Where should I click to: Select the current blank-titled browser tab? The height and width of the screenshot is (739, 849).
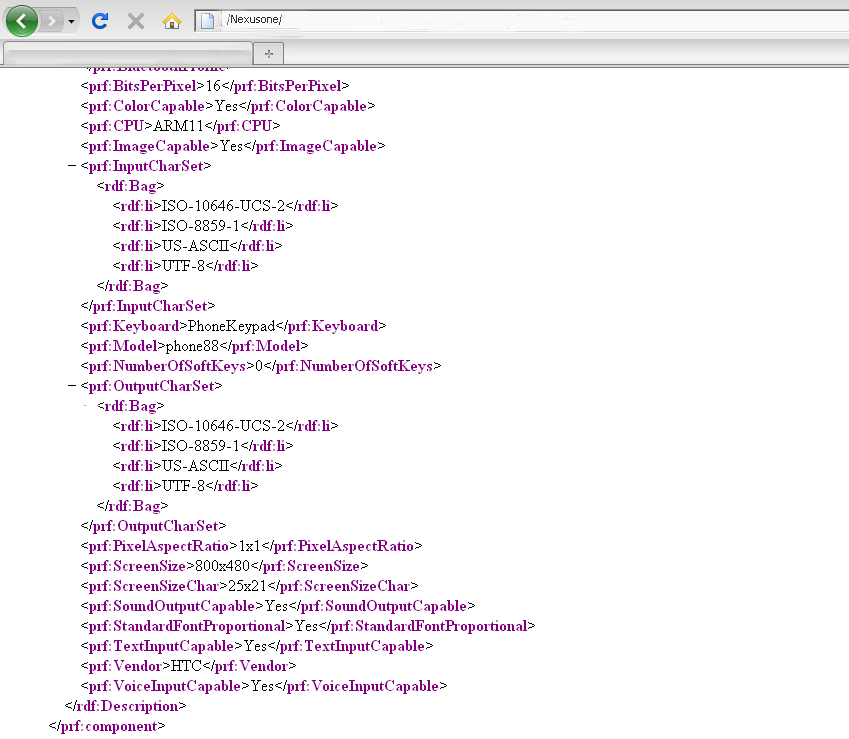(x=128, y=54)
